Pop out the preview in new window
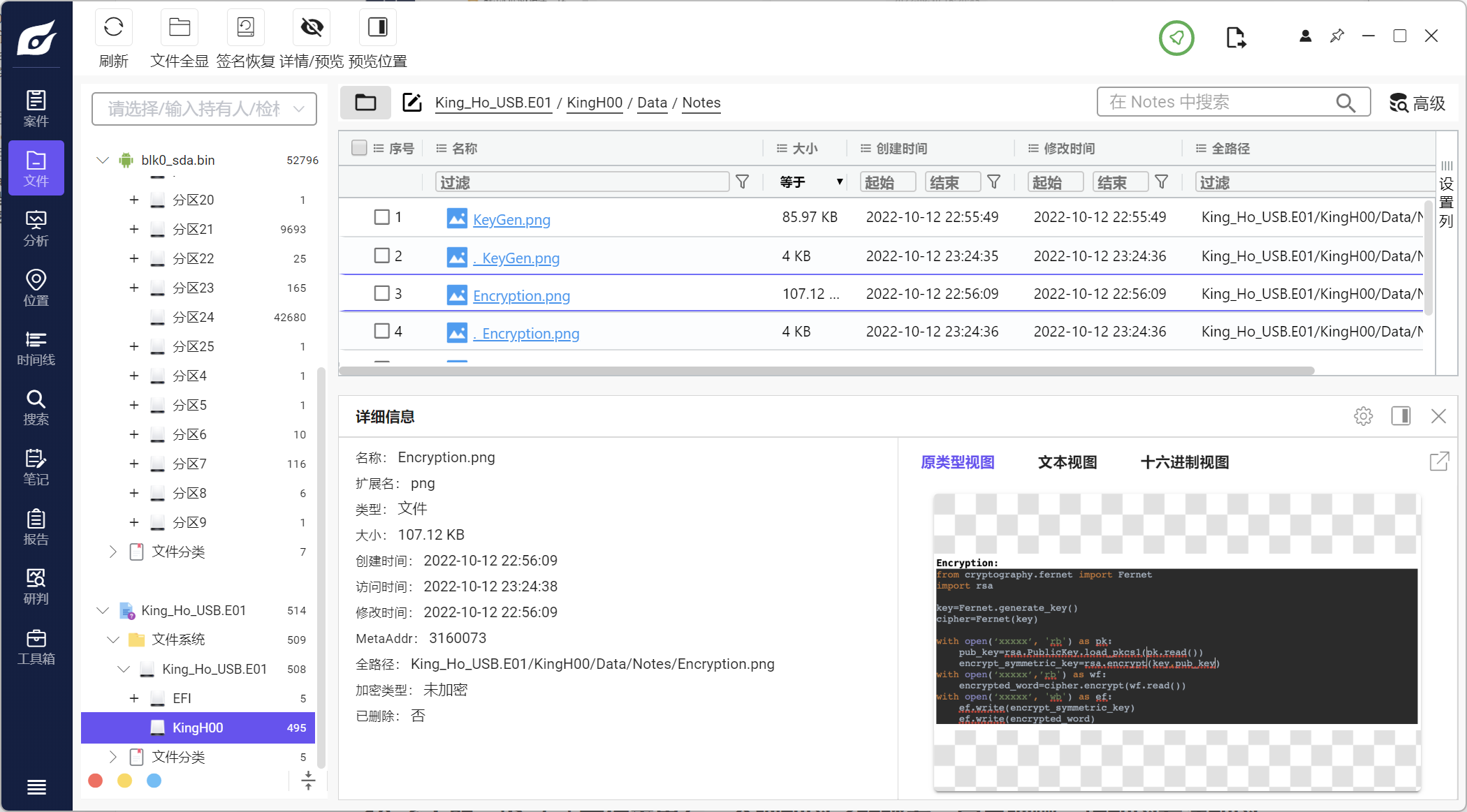Screen dimensions: 1467x812 1439,462
